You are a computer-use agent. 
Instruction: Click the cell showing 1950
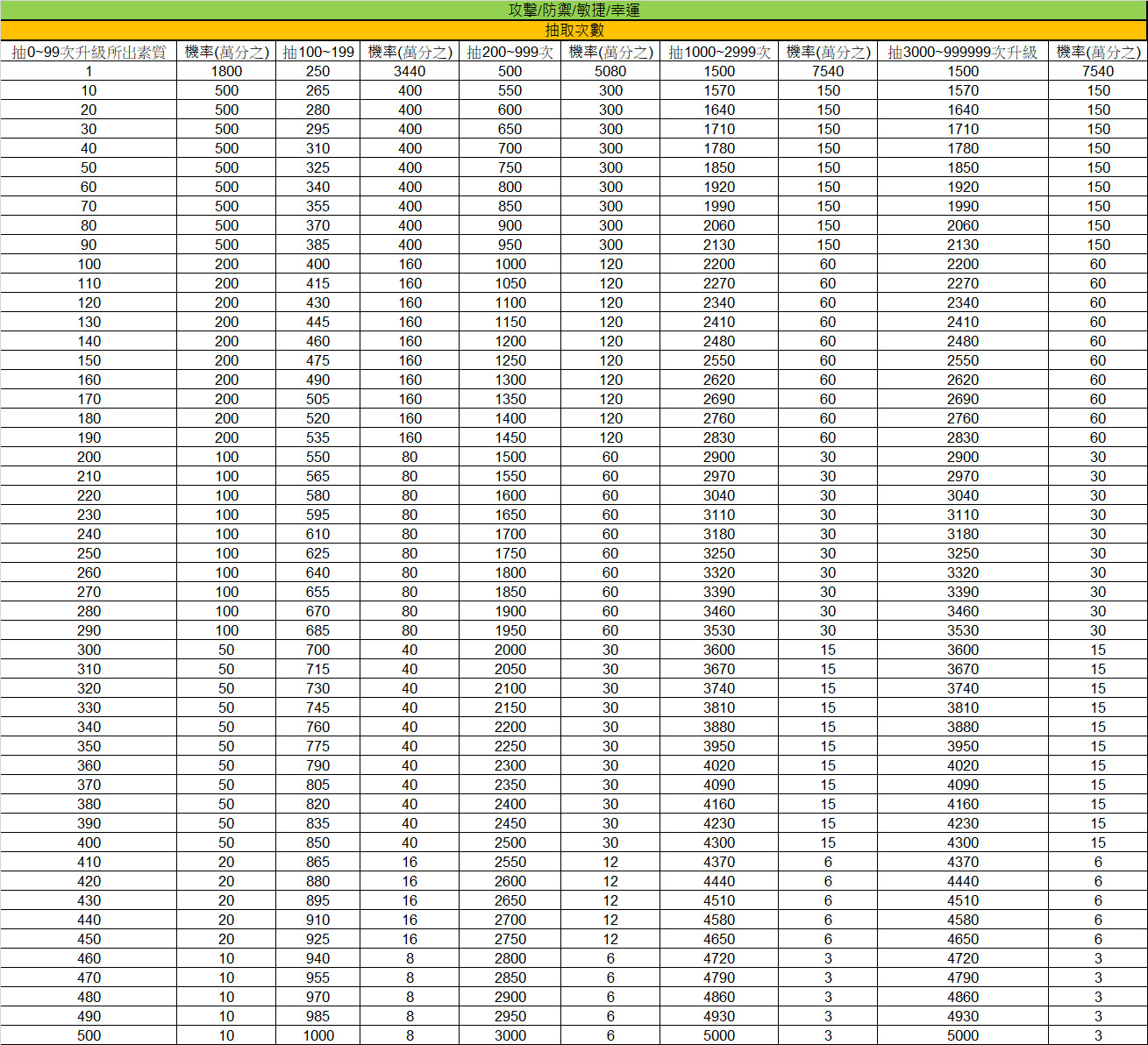[x=510, y=630]
